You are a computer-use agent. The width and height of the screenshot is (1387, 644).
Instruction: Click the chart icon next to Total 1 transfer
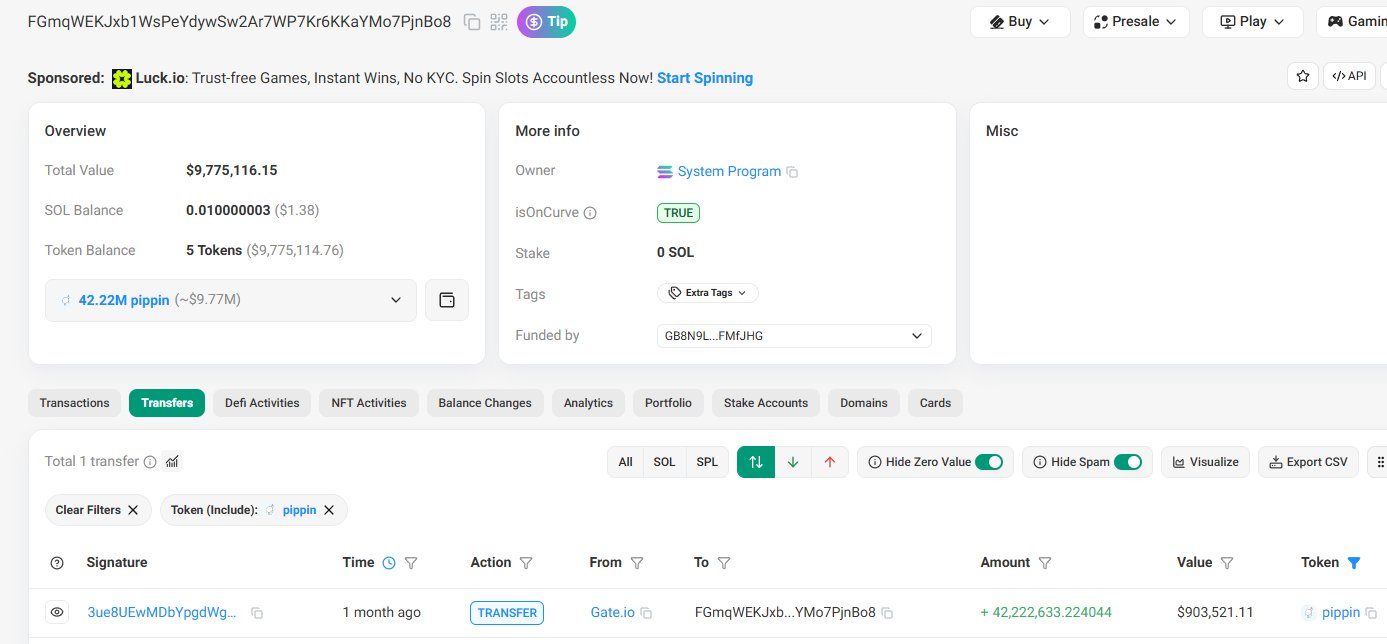pyautogui.click(x=172, y=462)
